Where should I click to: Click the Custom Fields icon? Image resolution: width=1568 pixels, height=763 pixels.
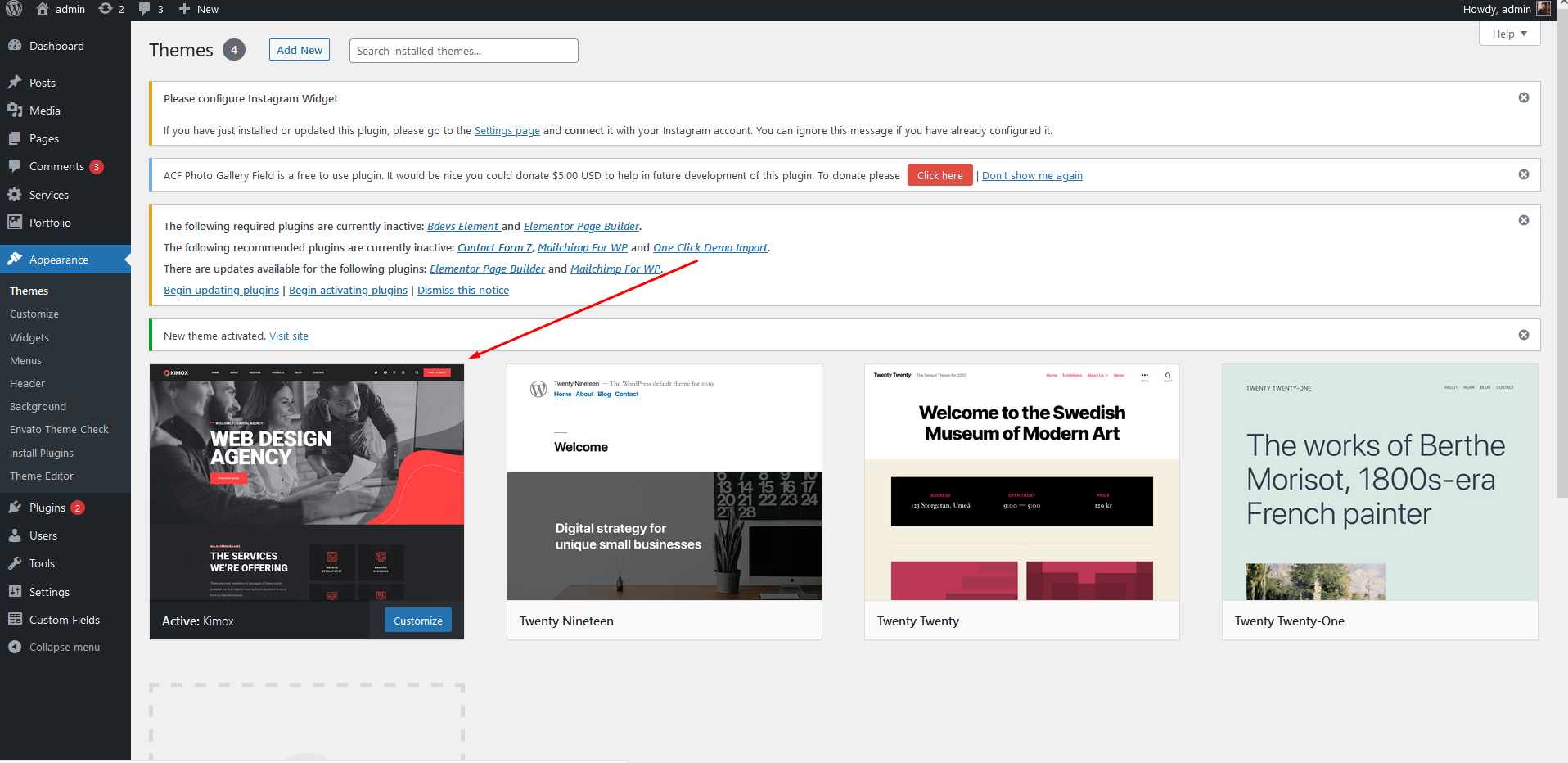(15, 620)
